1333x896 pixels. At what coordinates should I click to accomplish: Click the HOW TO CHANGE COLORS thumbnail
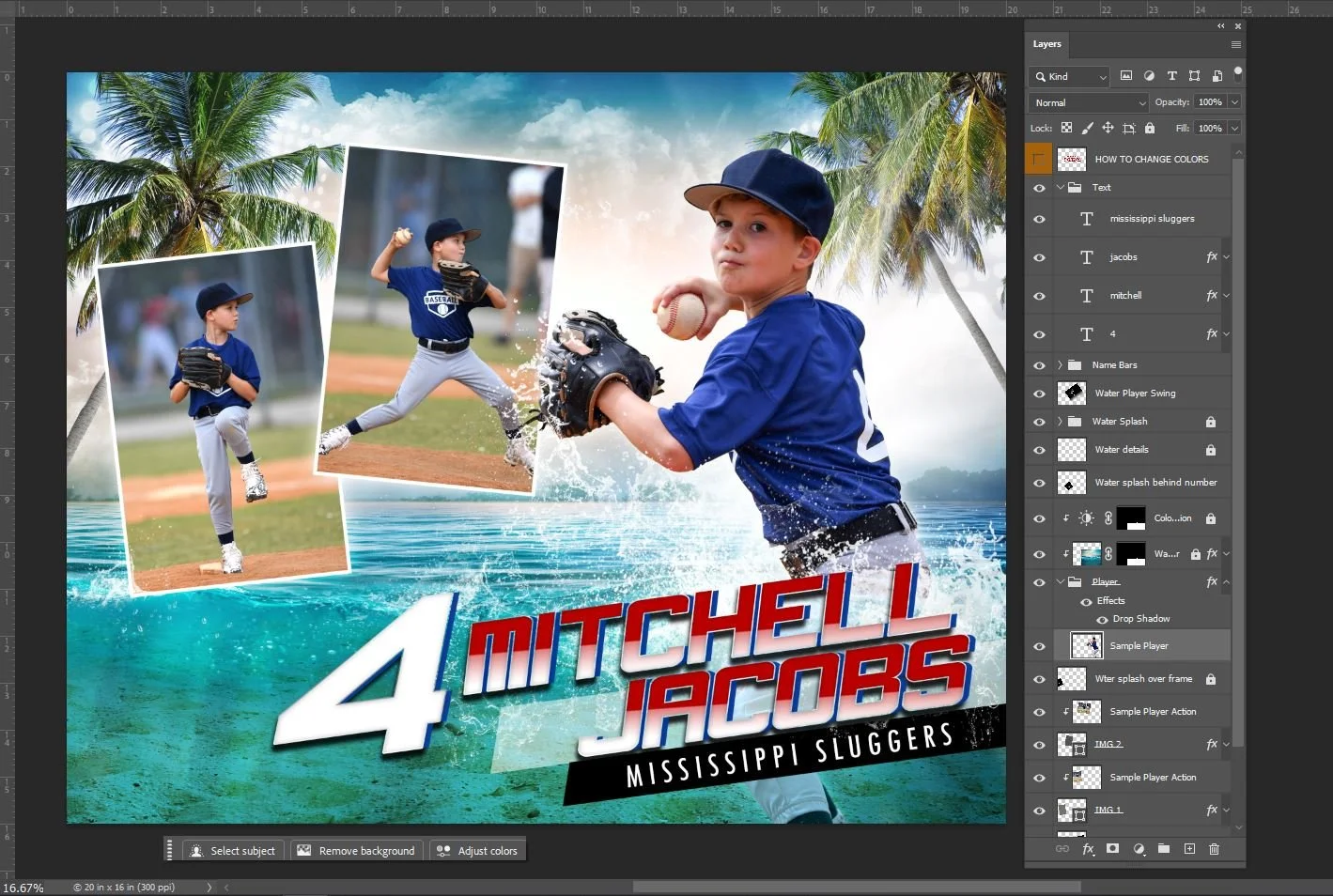(1072, 159)
